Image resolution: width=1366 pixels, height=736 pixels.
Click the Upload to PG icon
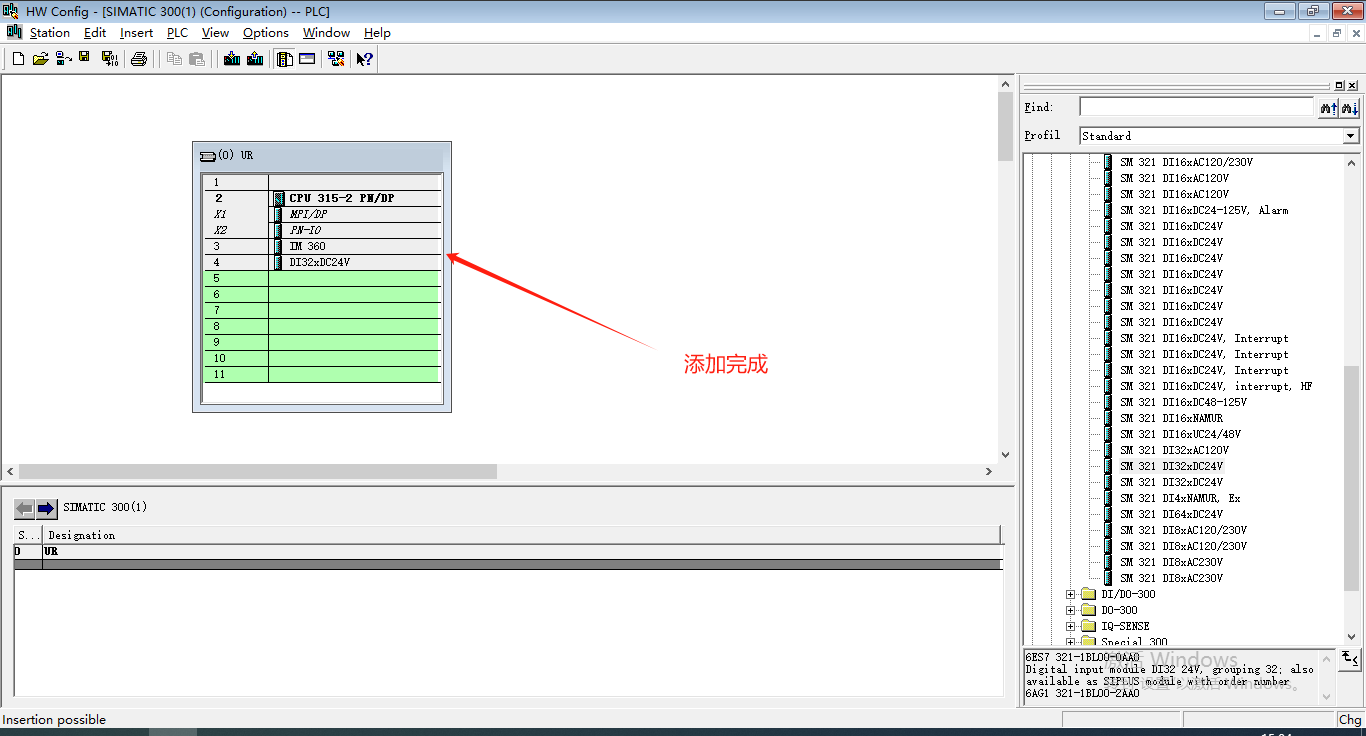[255, 59]
